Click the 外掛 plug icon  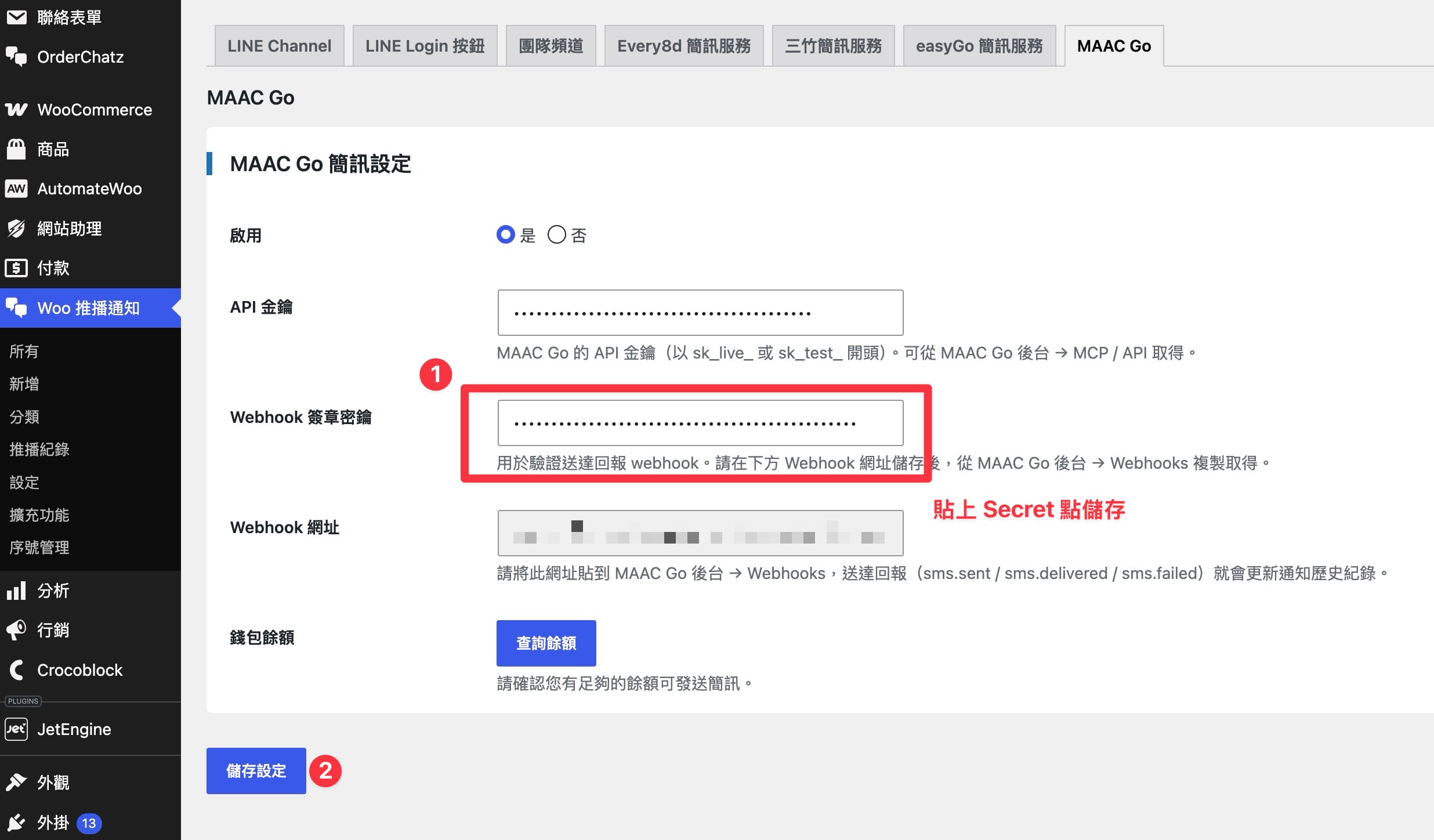coord(16,823)
